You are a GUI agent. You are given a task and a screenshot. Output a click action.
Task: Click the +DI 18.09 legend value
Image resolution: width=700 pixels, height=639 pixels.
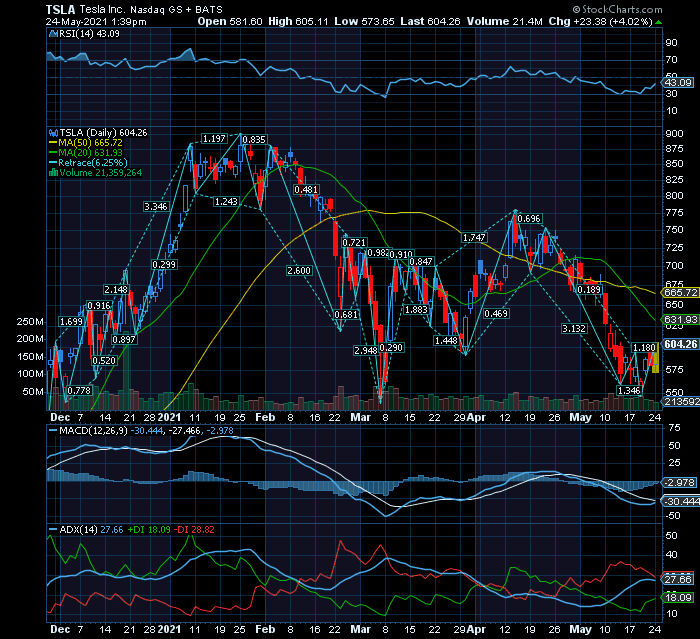(x=149, y=530)
